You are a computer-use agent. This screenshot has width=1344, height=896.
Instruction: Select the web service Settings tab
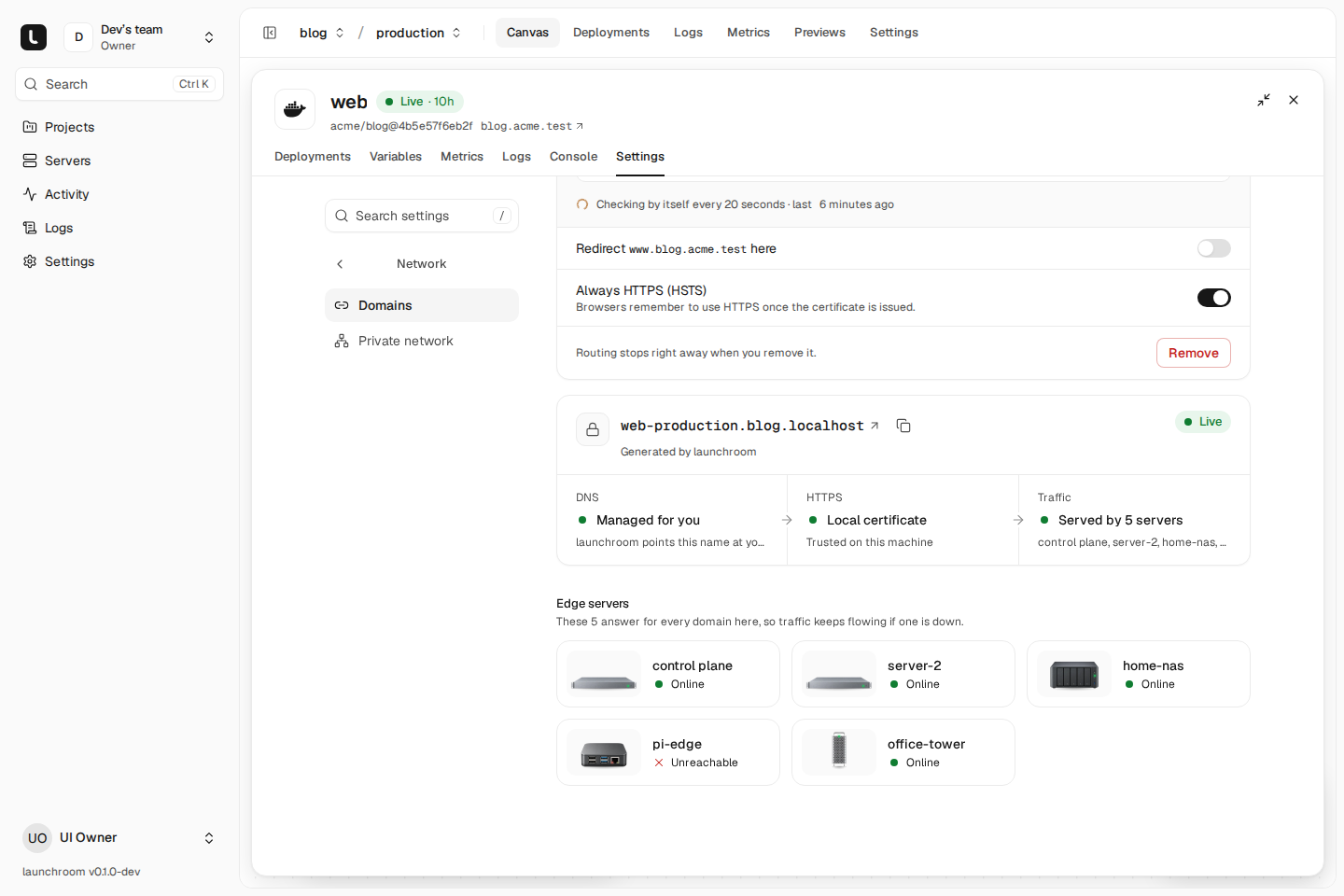pos(640,157)
